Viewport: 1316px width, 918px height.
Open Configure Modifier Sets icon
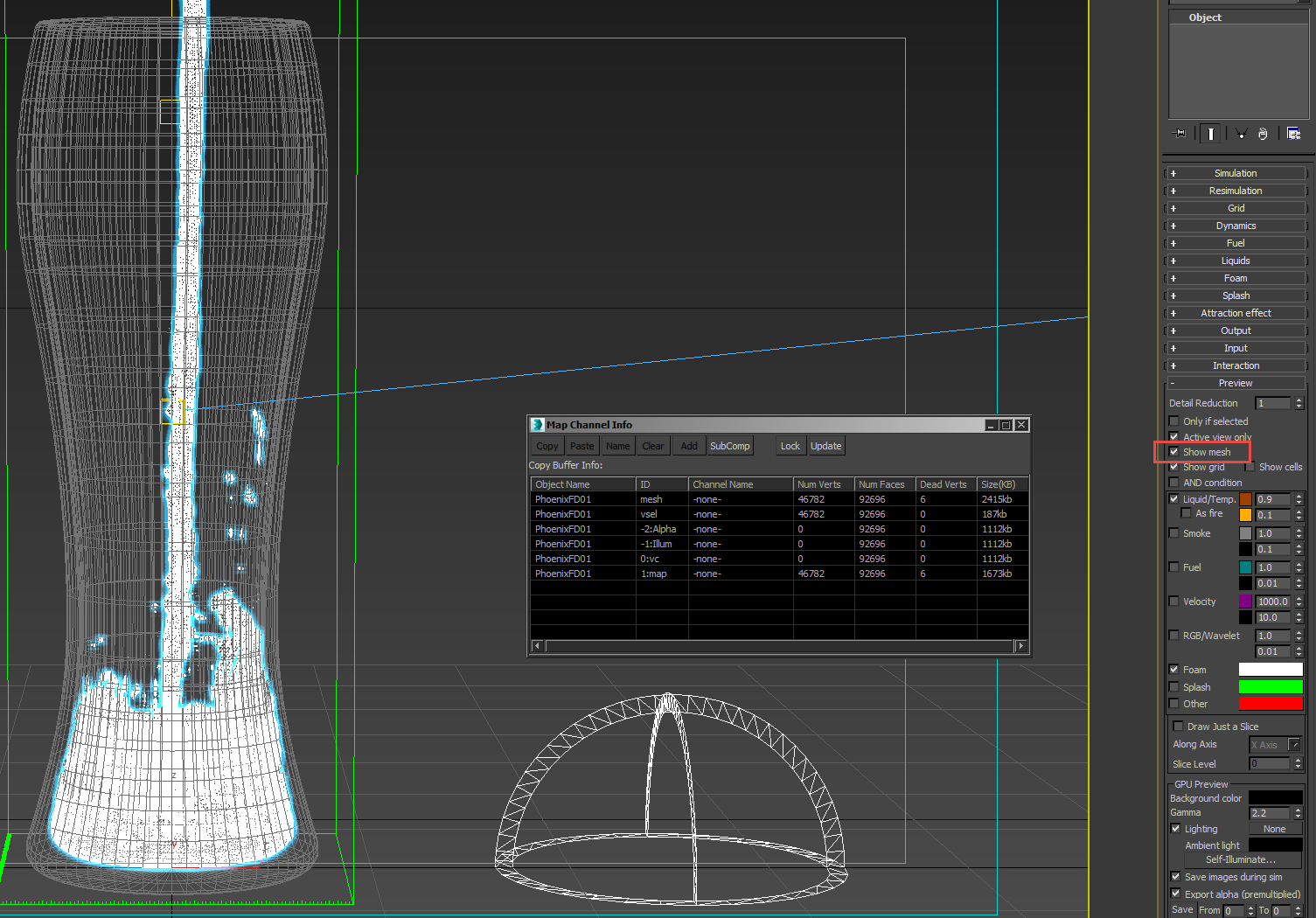tap(1294, 134)
